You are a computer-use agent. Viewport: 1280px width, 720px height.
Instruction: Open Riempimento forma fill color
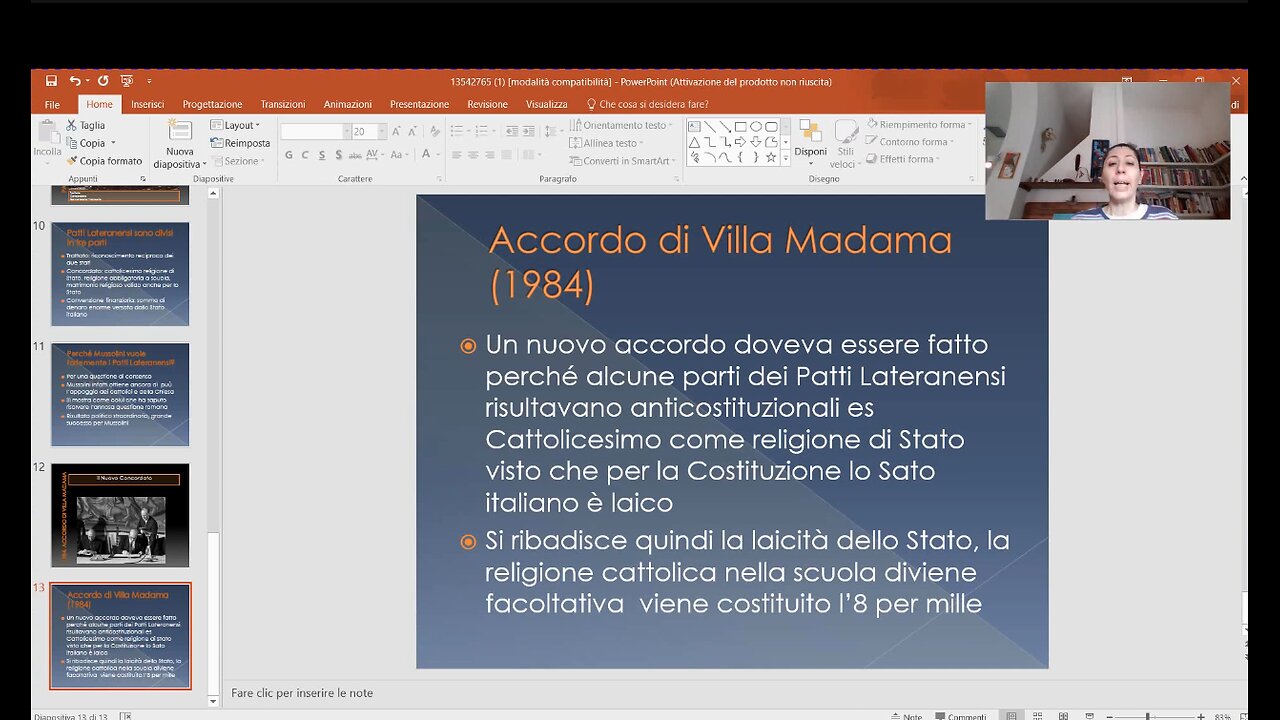click(918, 125)
